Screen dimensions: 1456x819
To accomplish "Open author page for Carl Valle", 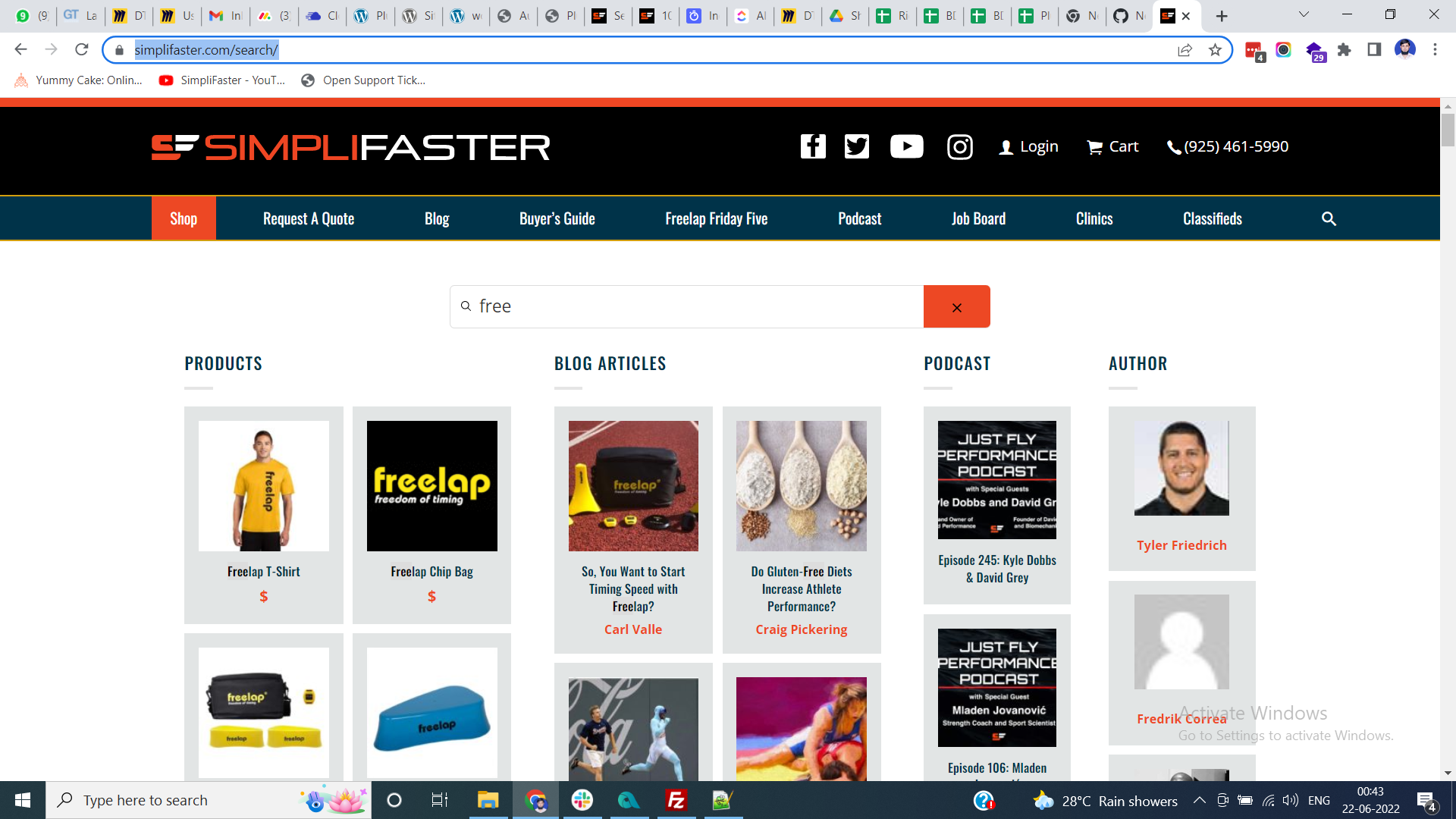I will (x=633, y=629).
